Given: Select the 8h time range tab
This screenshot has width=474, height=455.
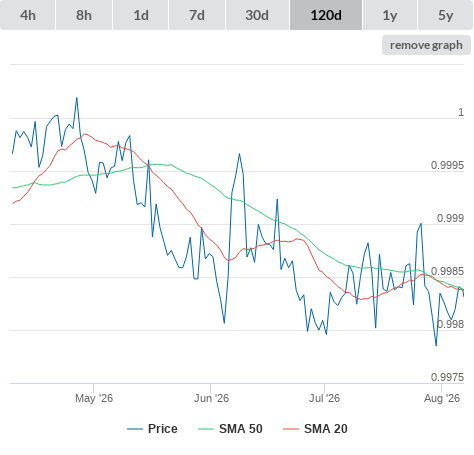Looking at the screenshot, I should click(84, 15).
